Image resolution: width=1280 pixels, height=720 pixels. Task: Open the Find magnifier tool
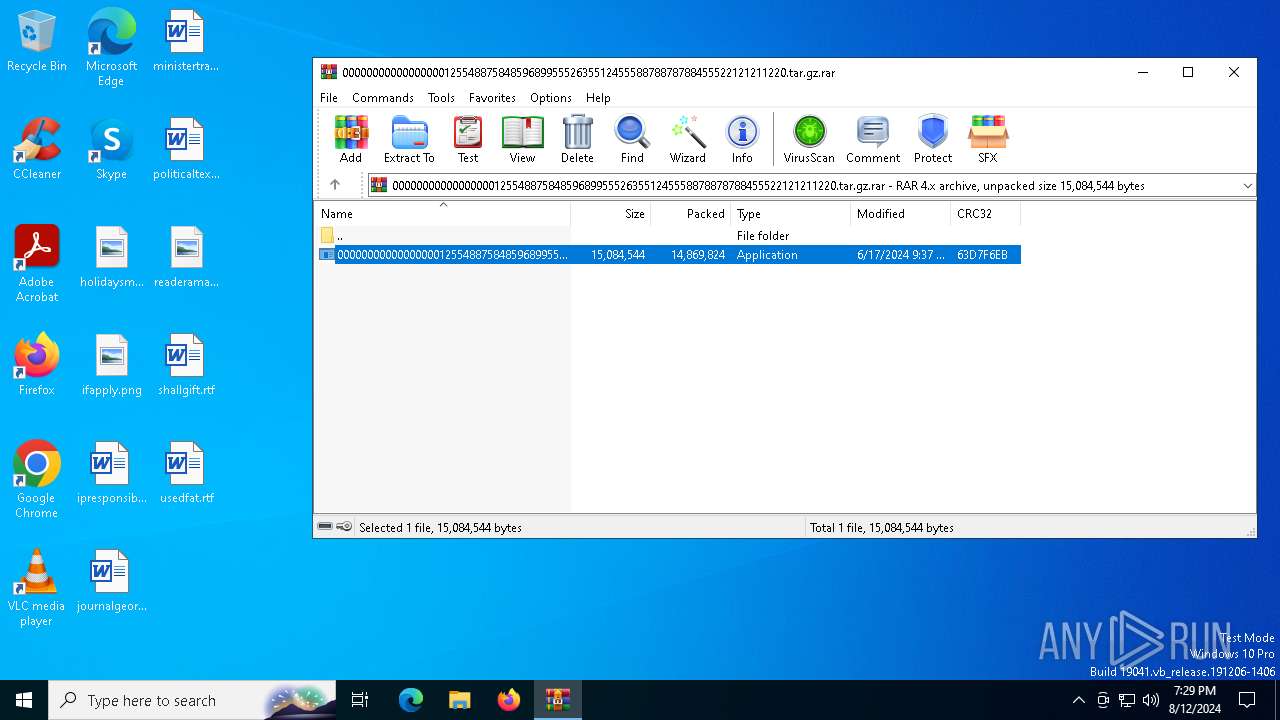click(632, 139)
